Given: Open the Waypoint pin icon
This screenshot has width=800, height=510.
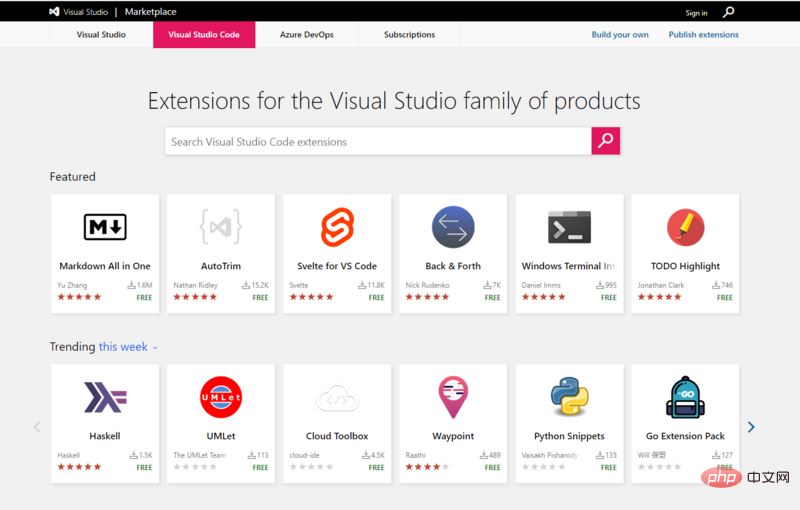Looking at the screenshot, I should (x=453, y=397).
